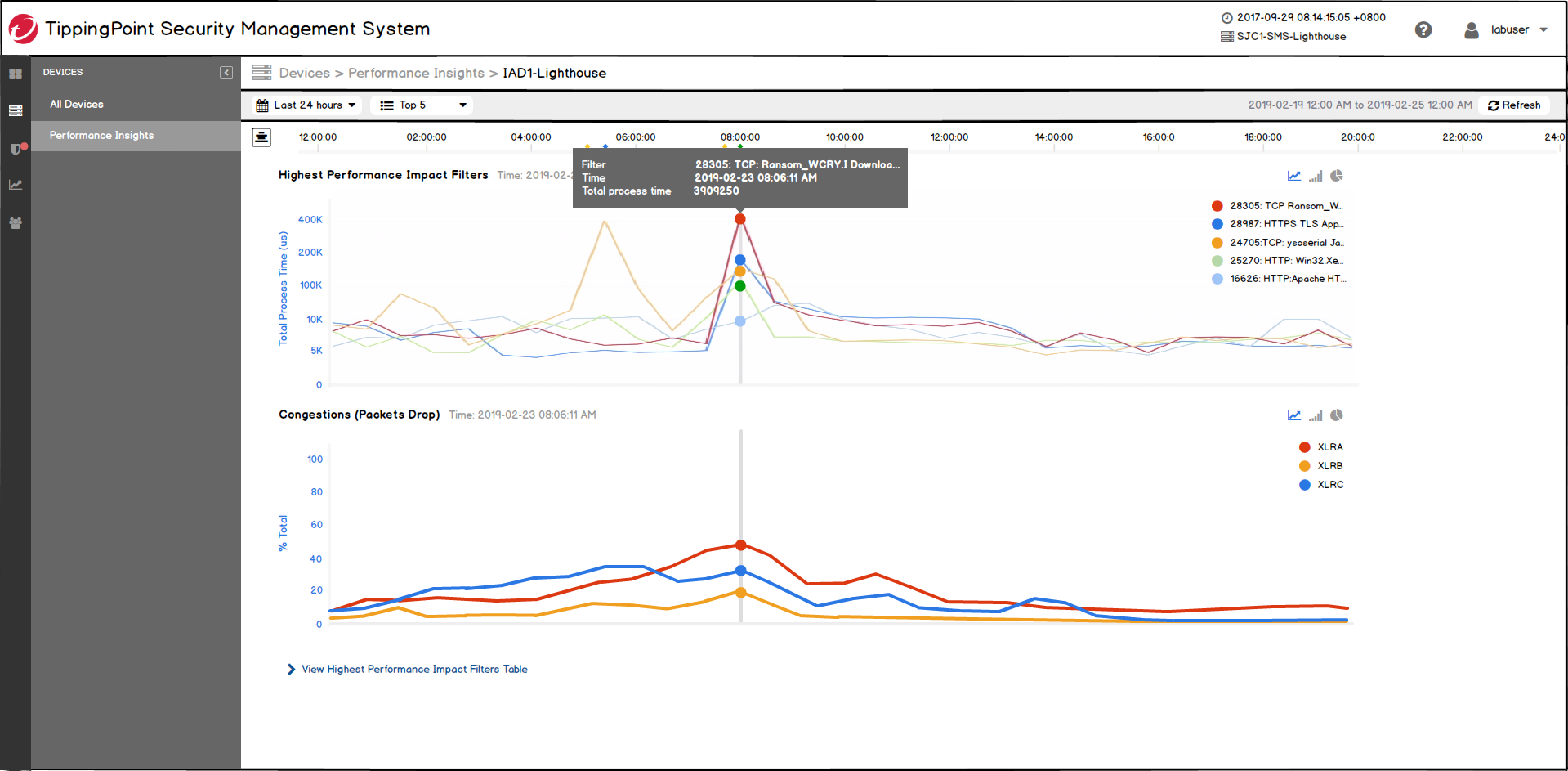This screenshot has width=1568, height=771.
Task: Open the help question mark icon
Action: click(1423, 29)
